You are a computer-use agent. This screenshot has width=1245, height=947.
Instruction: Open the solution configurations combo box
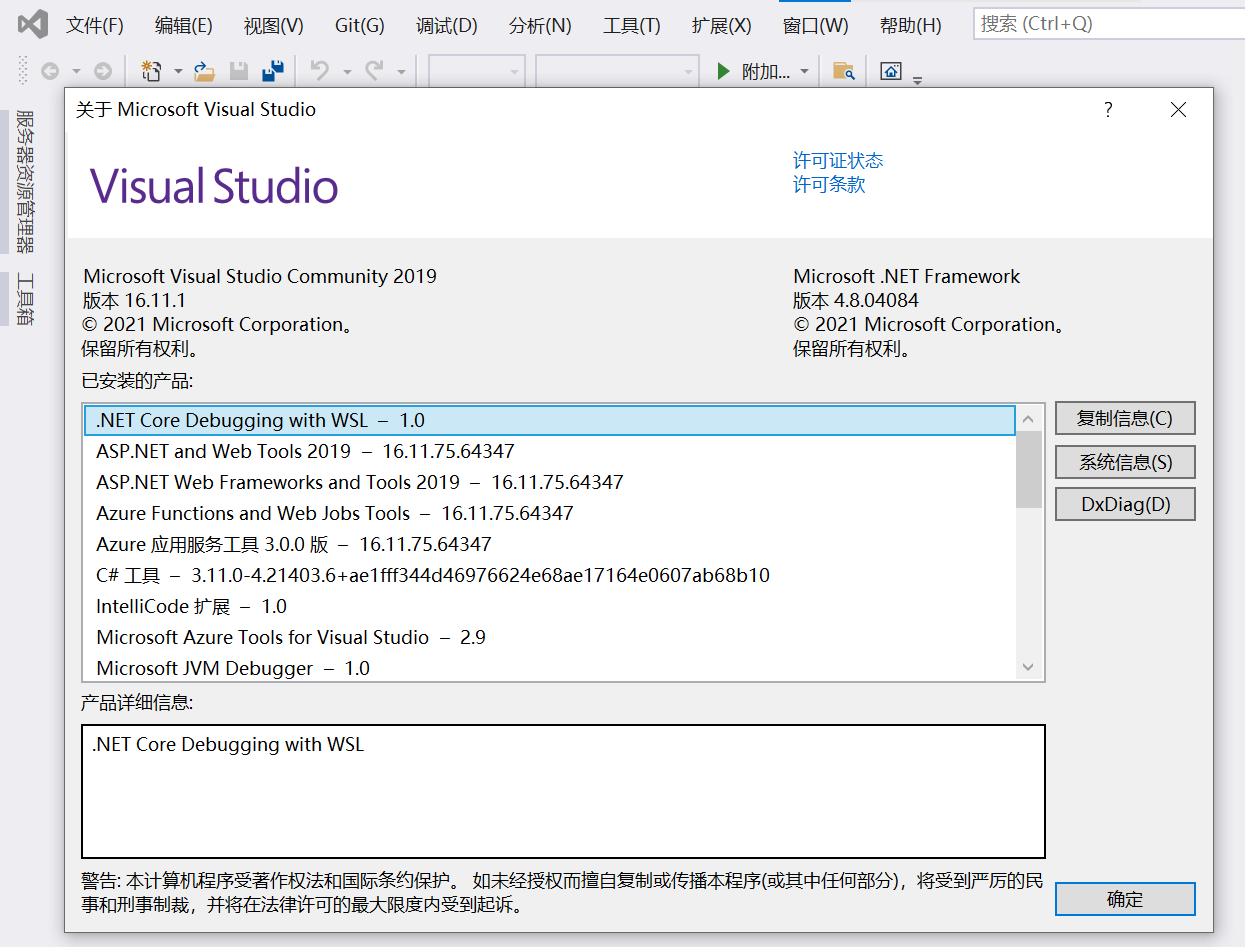(477, 71)
